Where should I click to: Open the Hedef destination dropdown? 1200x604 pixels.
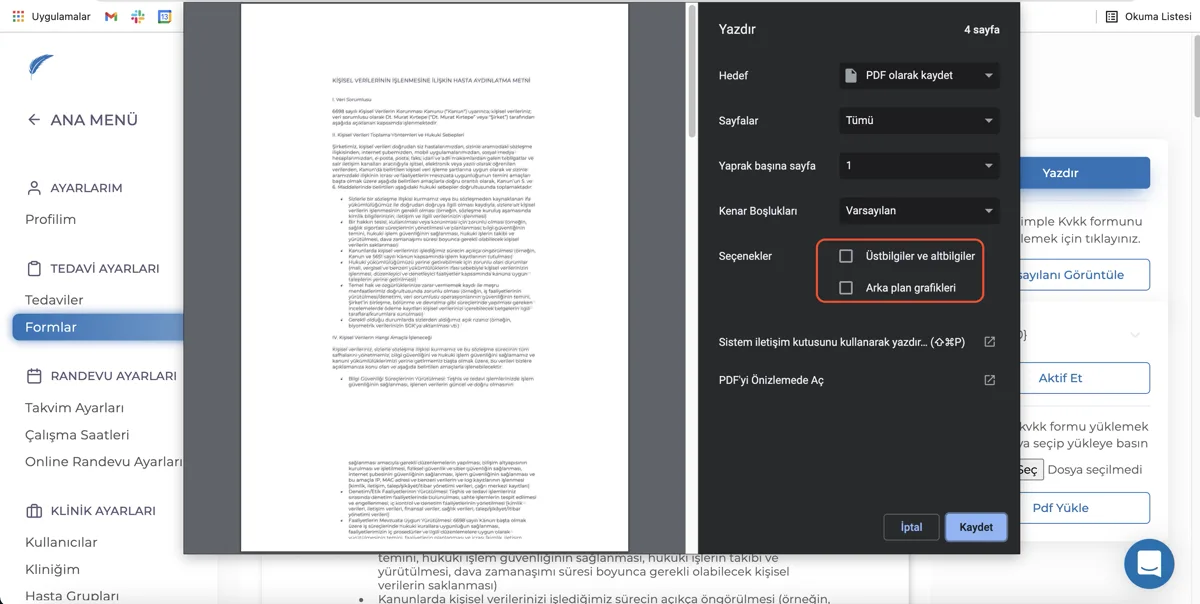coord(919,76)
